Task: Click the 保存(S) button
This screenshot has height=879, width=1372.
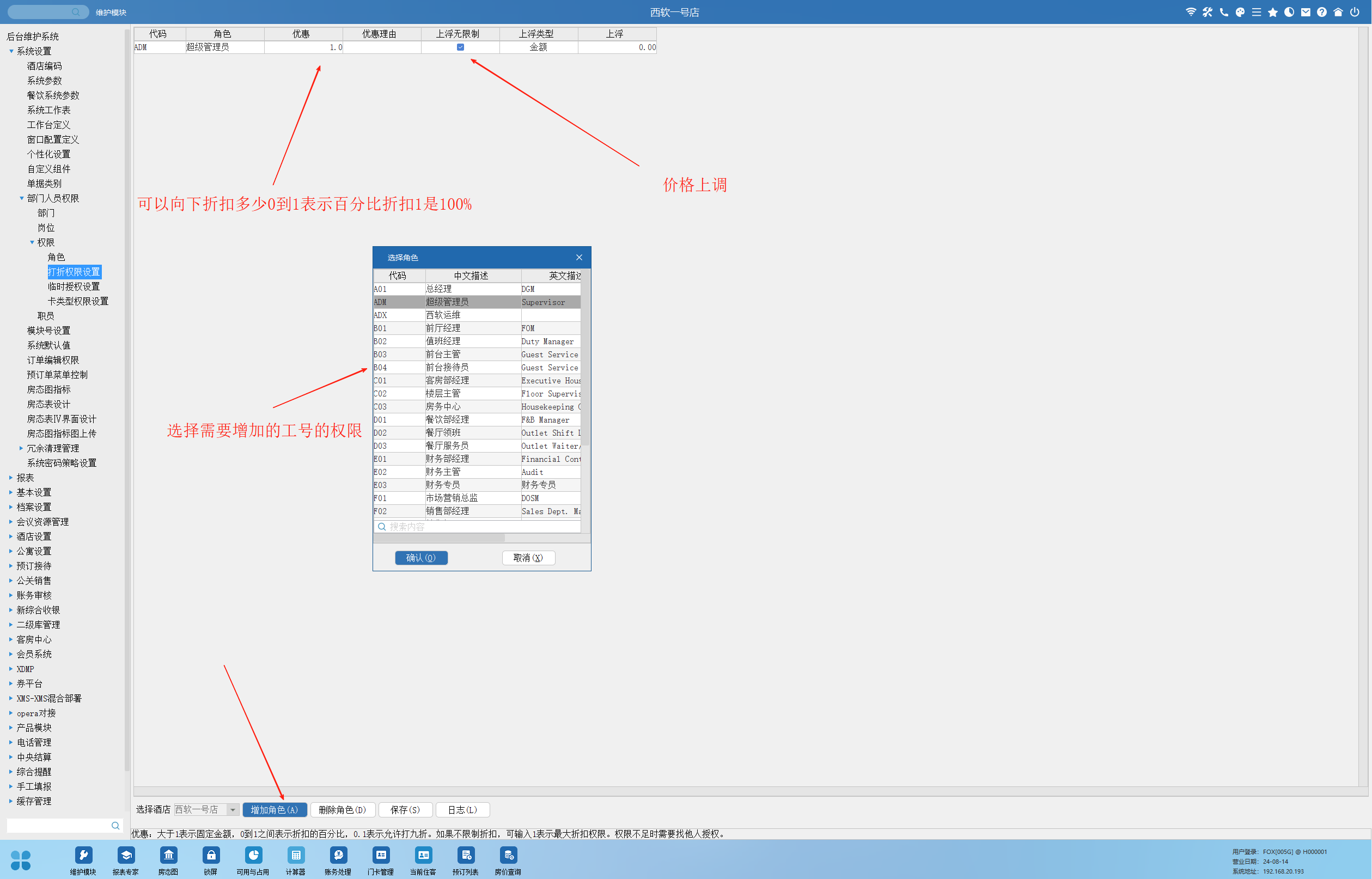Action: [405, 810]
